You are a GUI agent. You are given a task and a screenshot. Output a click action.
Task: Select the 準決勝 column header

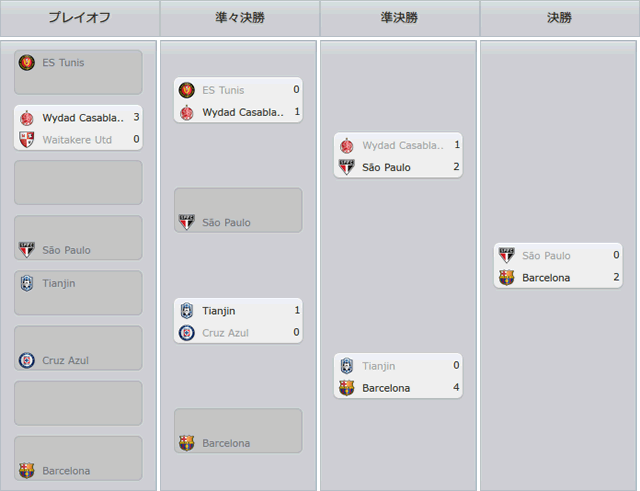pos(400,18)
